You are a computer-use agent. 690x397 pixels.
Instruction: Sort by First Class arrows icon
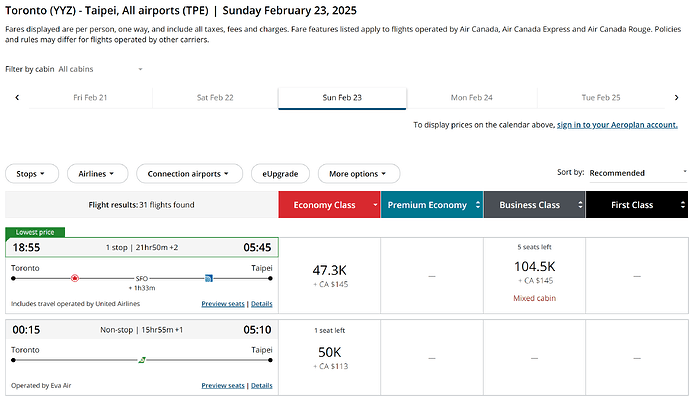point(683,205)
